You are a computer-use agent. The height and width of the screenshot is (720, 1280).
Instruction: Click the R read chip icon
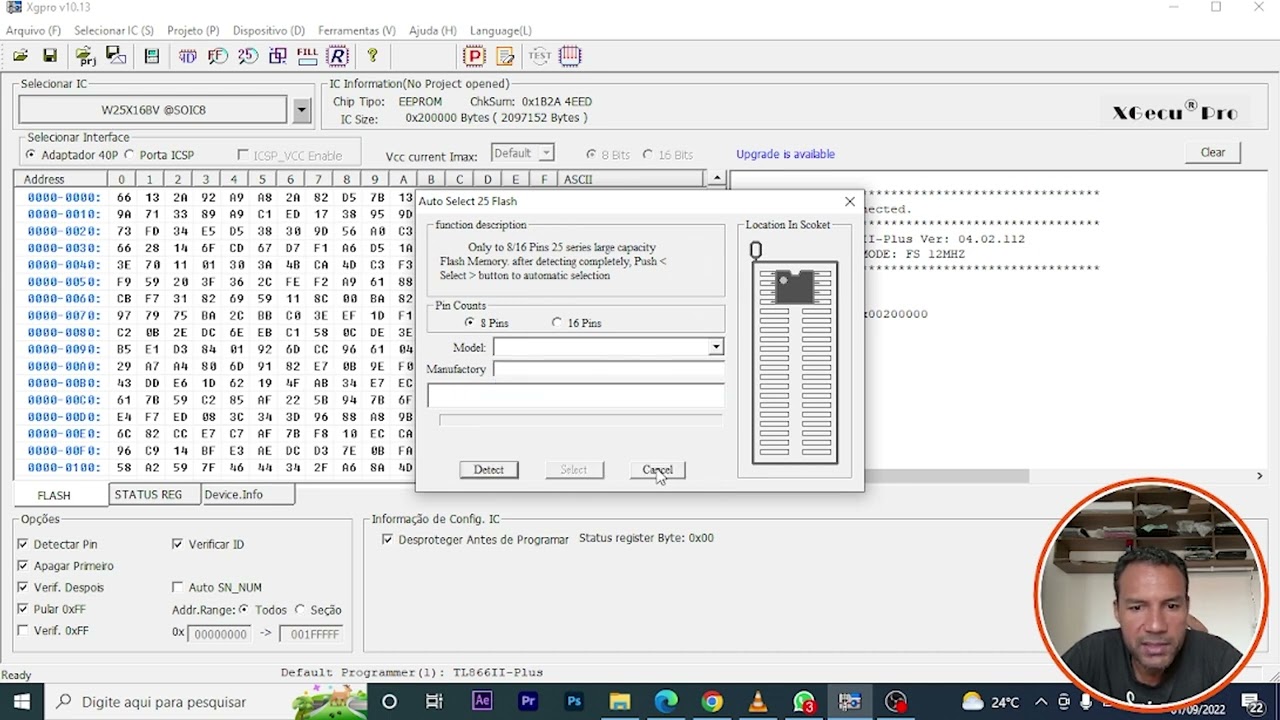pos(337,56)
